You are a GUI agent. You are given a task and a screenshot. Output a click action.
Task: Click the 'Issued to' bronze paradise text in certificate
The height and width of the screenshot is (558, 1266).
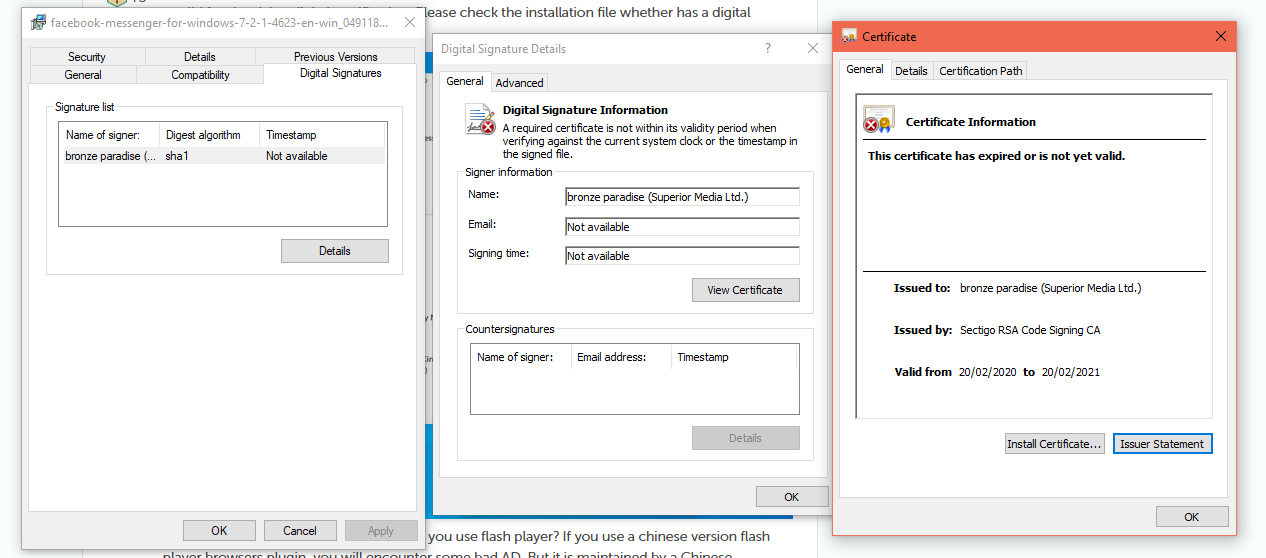pyautogui.click(x=1050, y=288)
